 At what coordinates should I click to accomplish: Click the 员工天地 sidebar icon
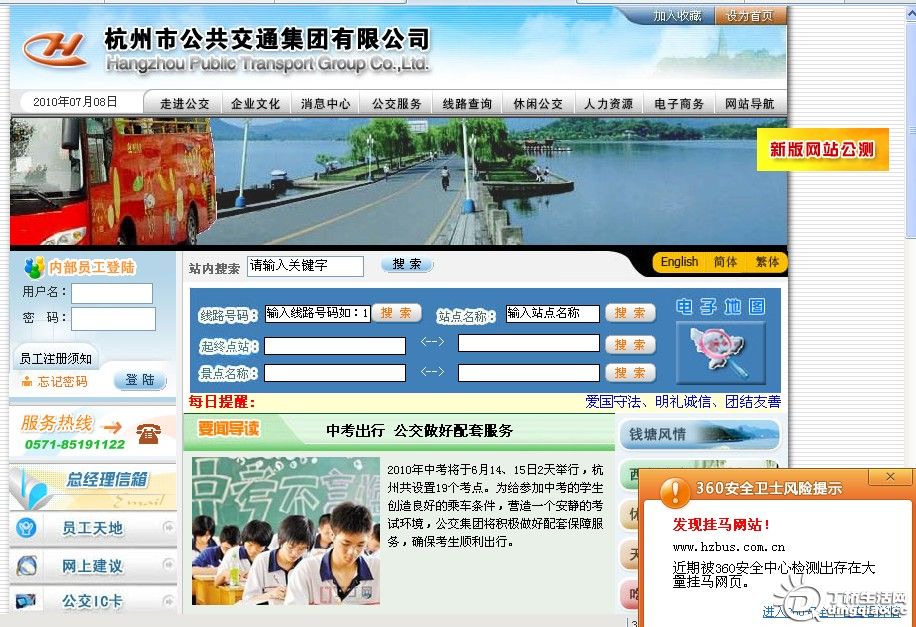(x=27, y=528)
